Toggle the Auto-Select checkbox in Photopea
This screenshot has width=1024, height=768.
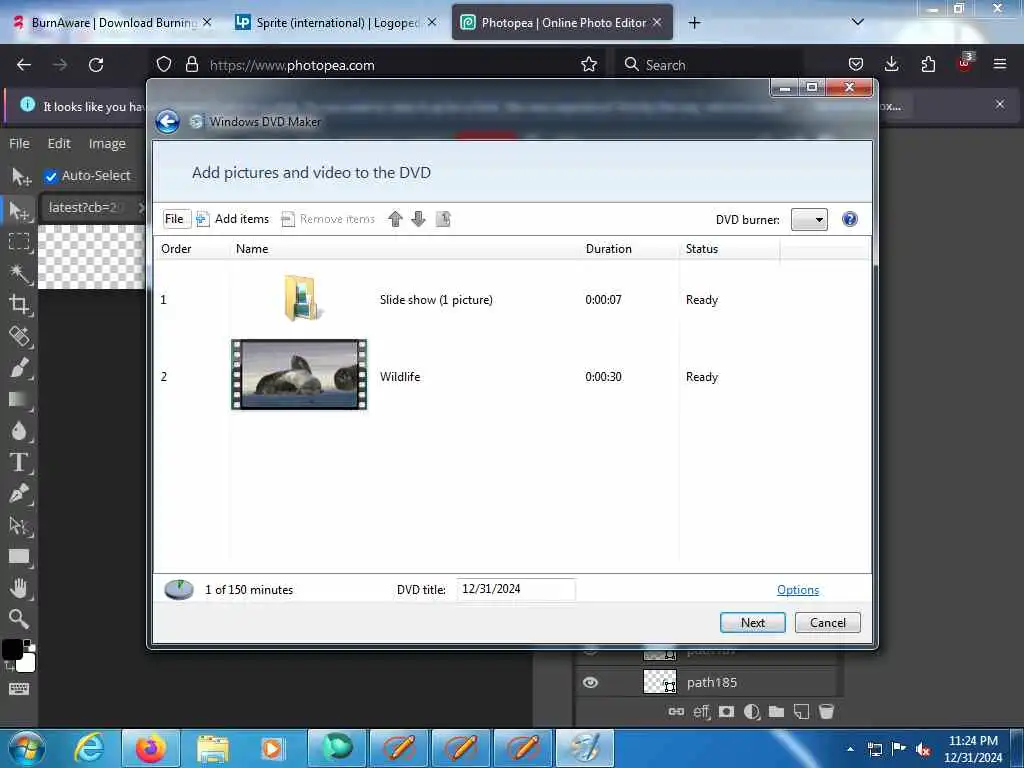(x=51, y=176)
